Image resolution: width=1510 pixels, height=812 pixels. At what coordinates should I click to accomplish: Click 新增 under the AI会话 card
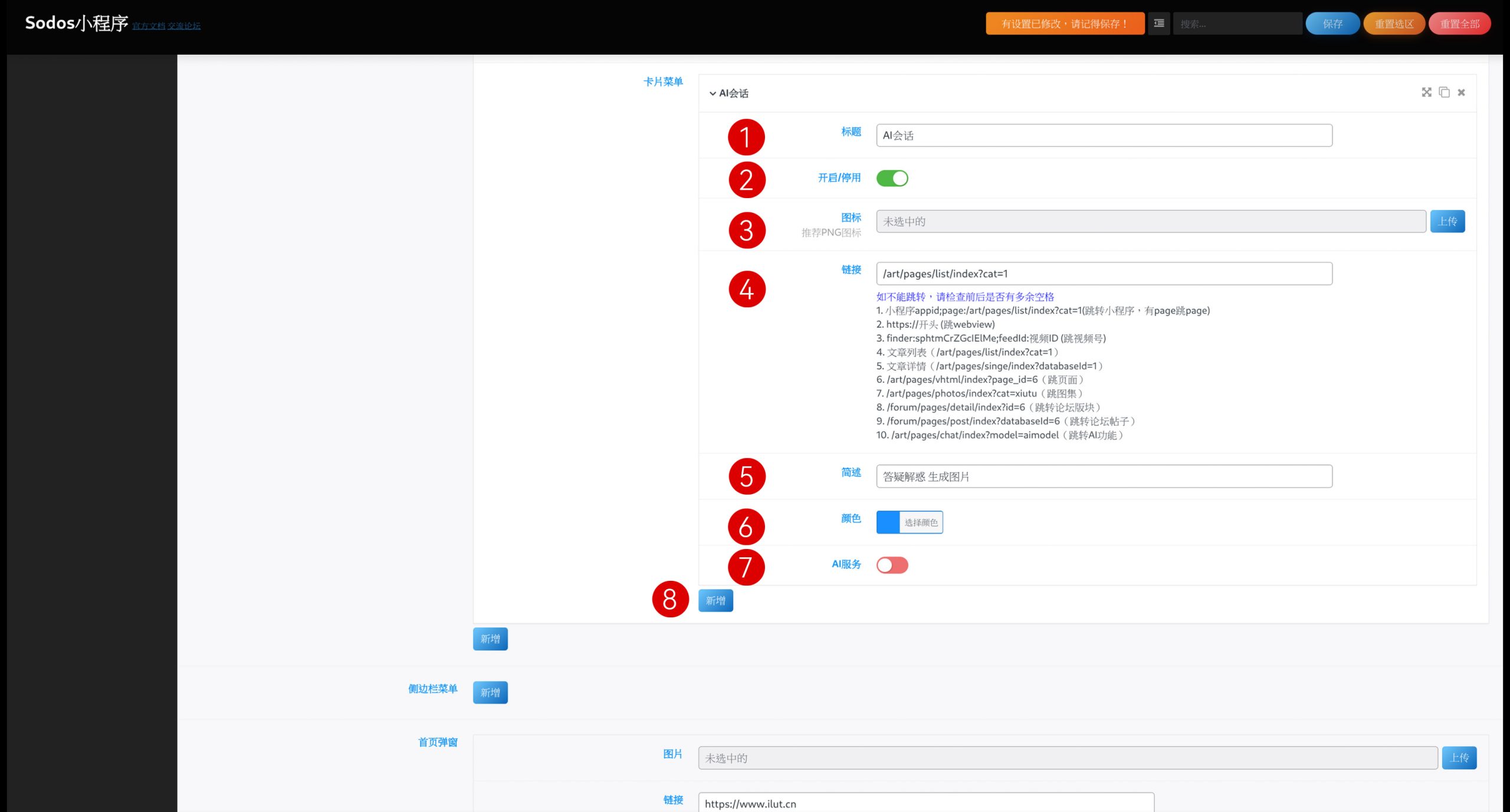(x=715, y=600)
